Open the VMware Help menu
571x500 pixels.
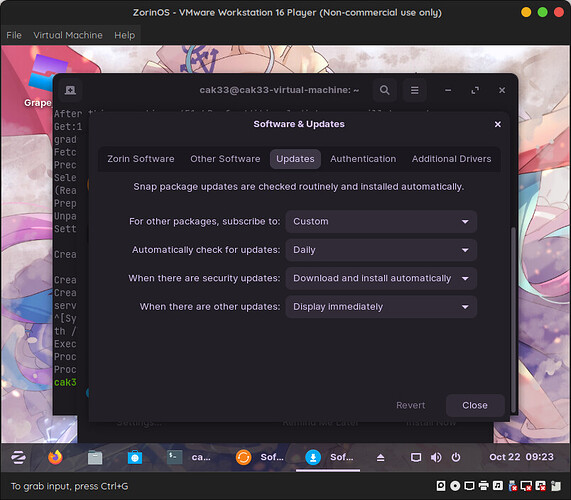click(125, 35)
